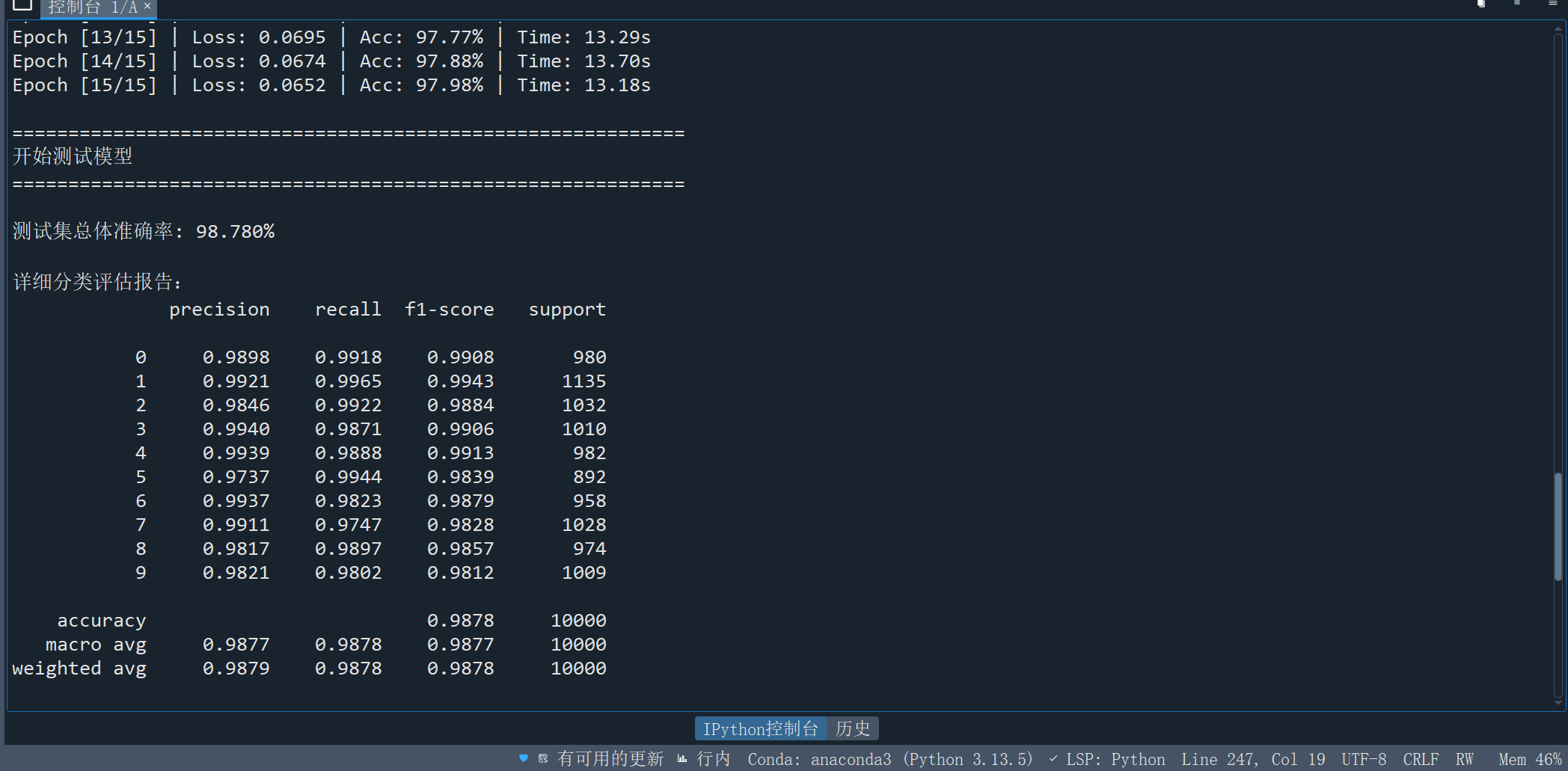Image resolution: width=1568 pixels, height=771 pixels.
Task: Open the Conda: anaconda3 environment status
Action: pyautogui.click(x=890, y=759)
